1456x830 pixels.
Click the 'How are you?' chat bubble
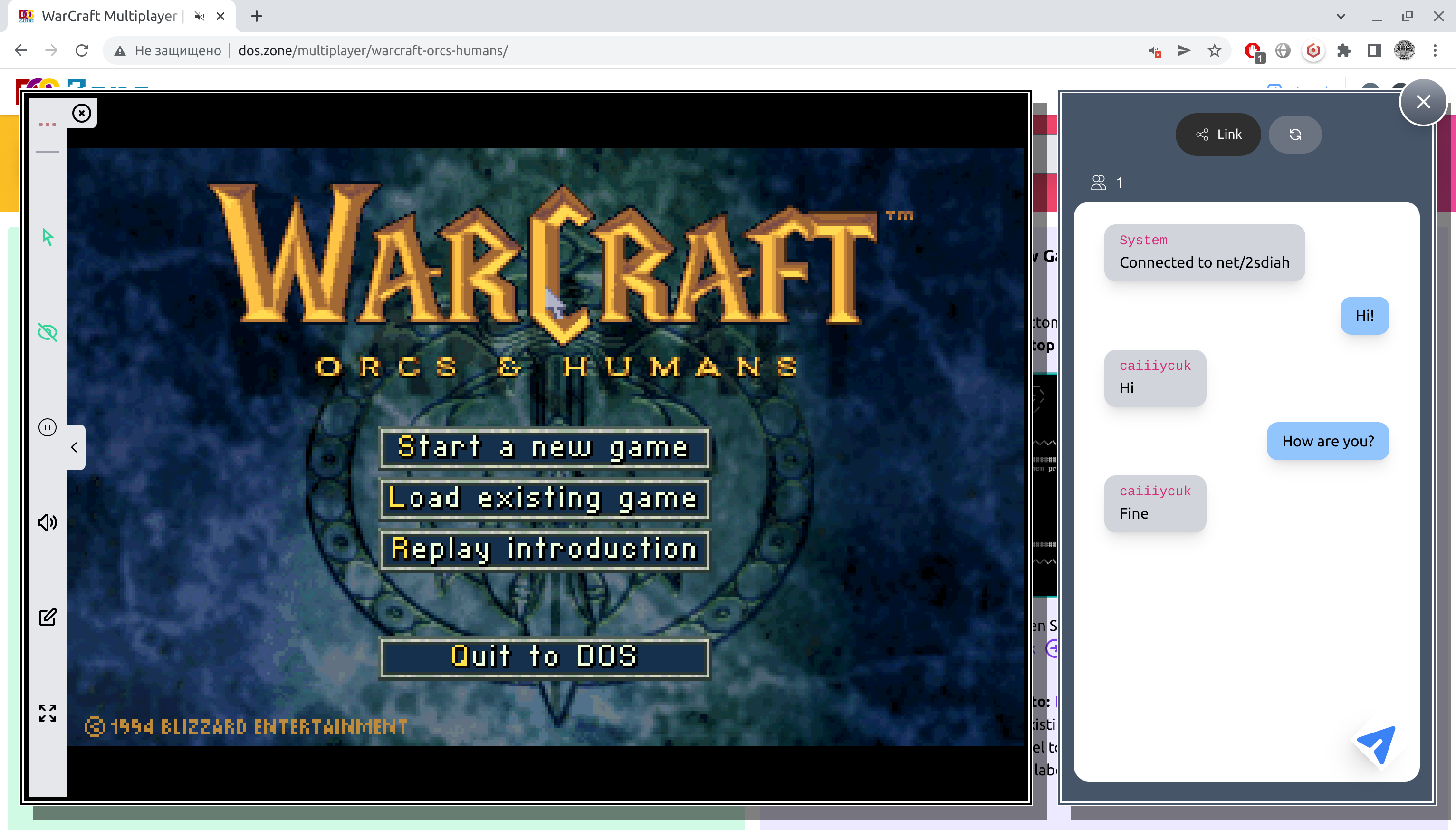click(x=1327, y=441)
